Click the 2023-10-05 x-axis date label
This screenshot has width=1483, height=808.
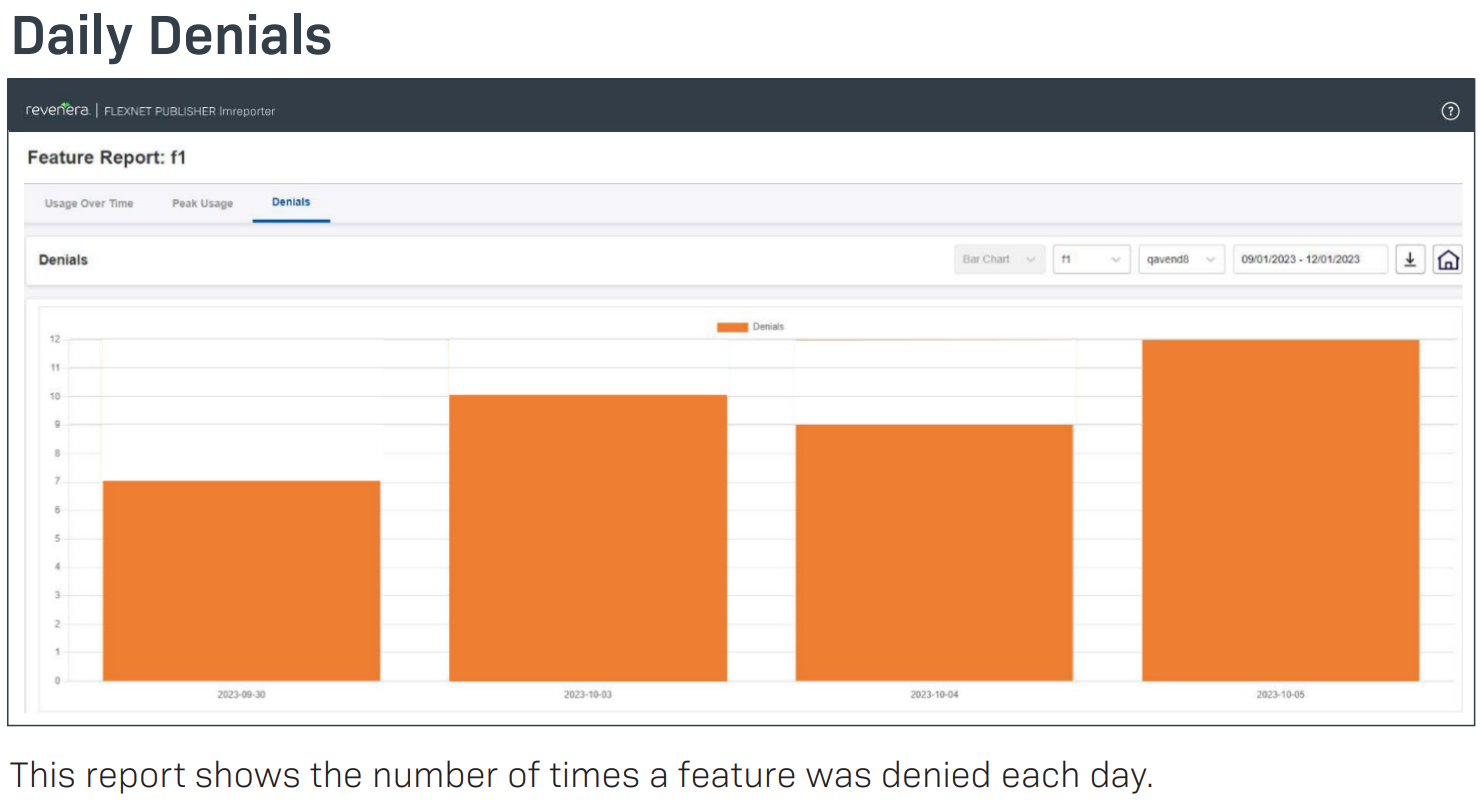[1280, 694]
